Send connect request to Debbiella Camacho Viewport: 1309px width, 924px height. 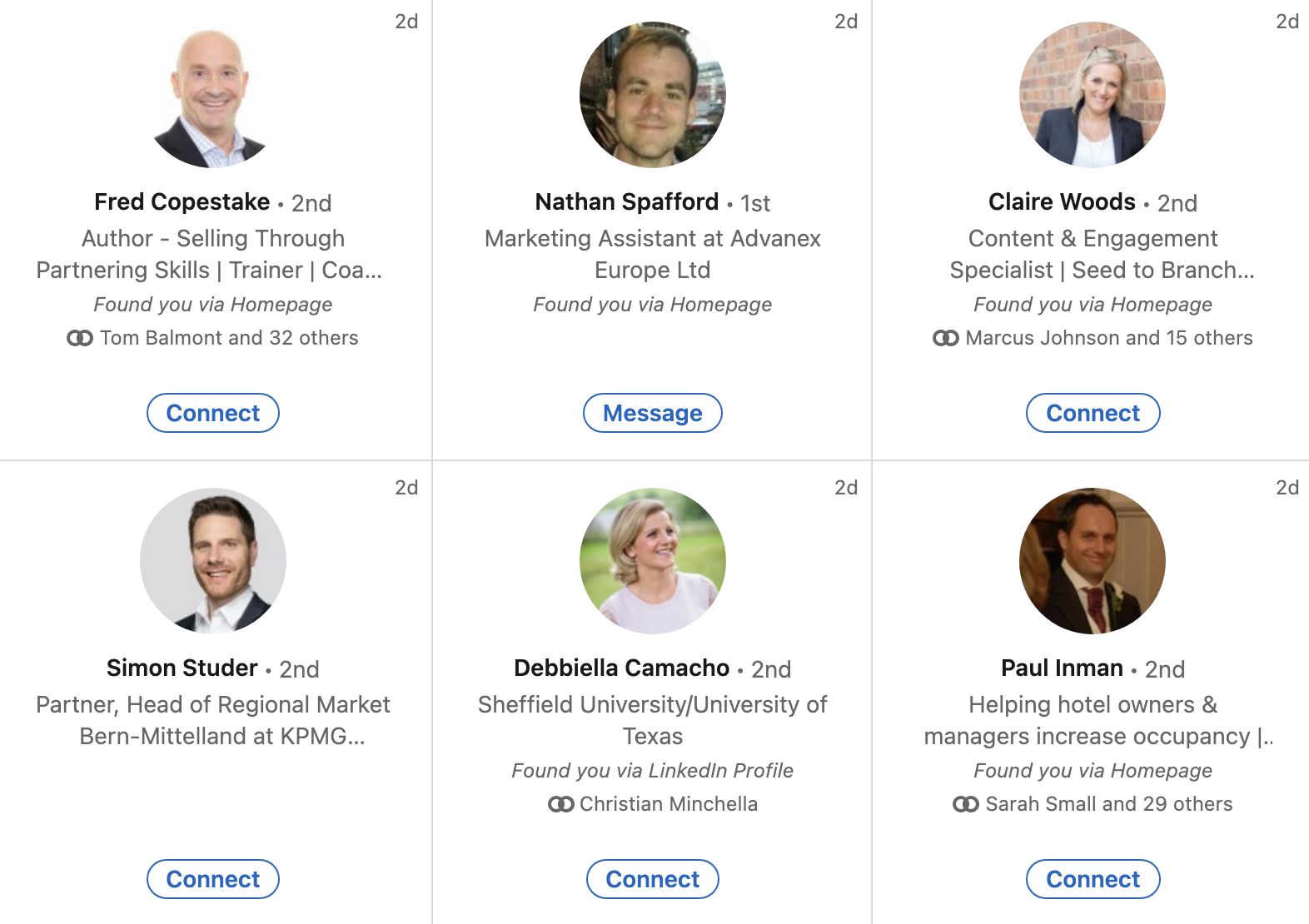653,879
